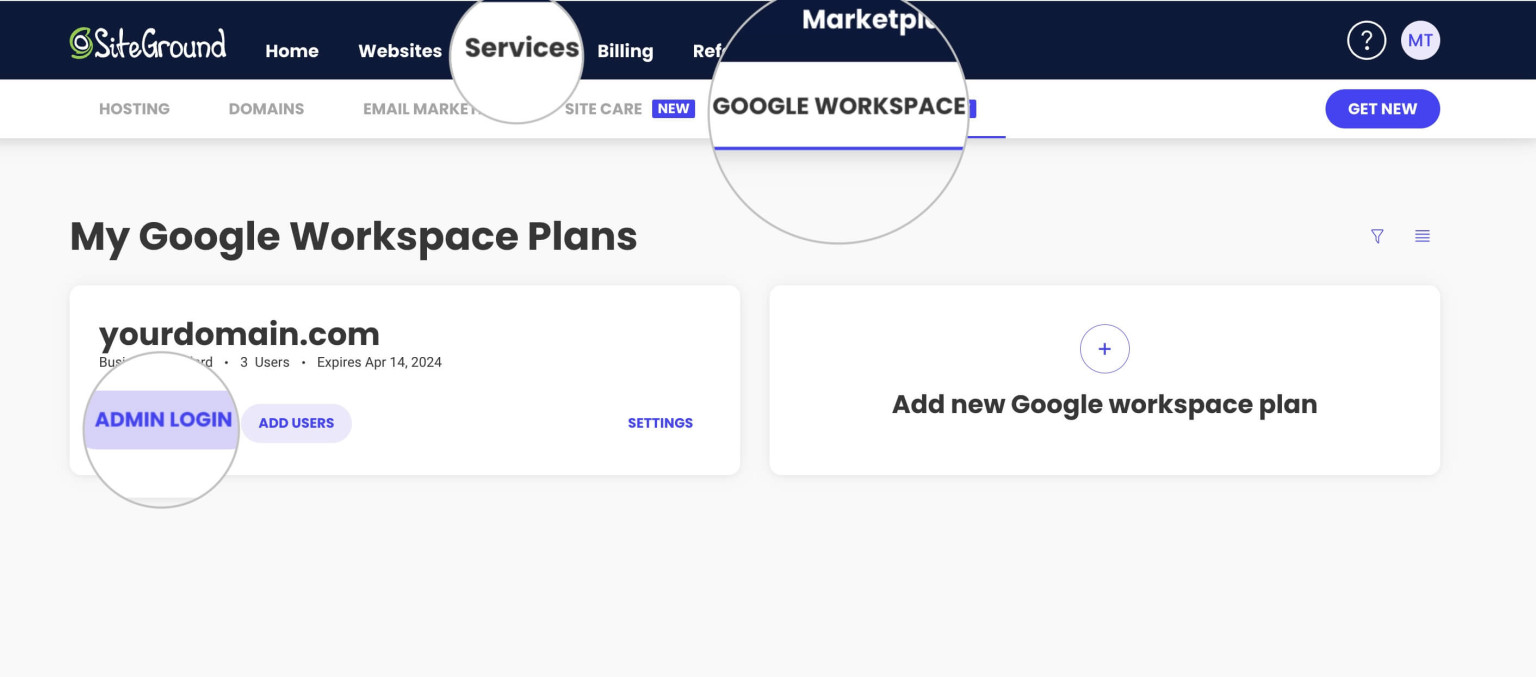Go to Home in top navigation
Screen dimensions: 1536x677
coord(292,51)
